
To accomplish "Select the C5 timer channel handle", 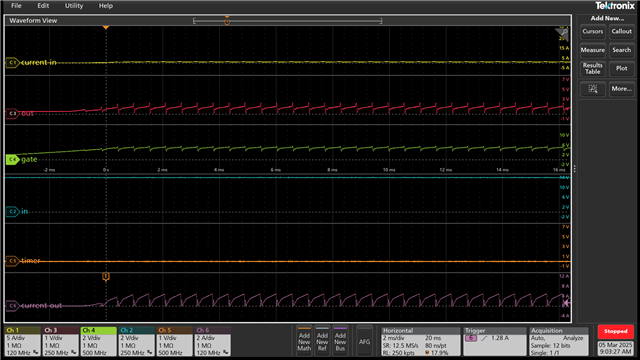I will click(12, 260).
